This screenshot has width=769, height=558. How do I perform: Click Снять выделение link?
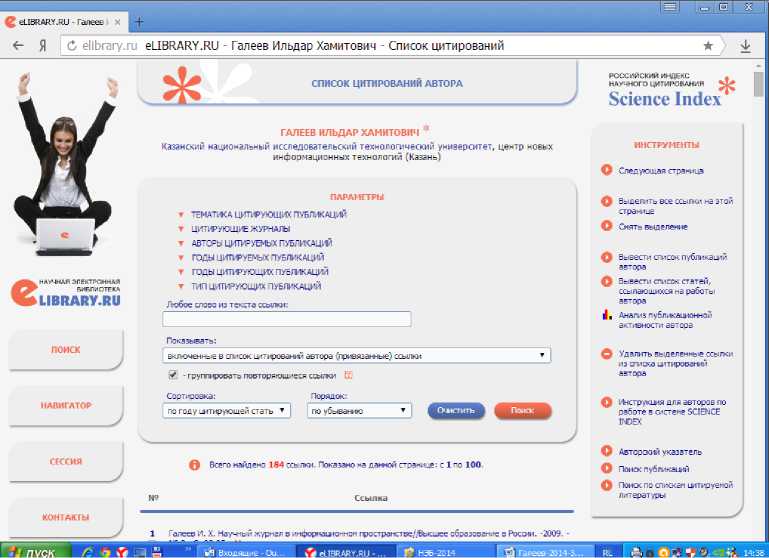pos(653,227)
